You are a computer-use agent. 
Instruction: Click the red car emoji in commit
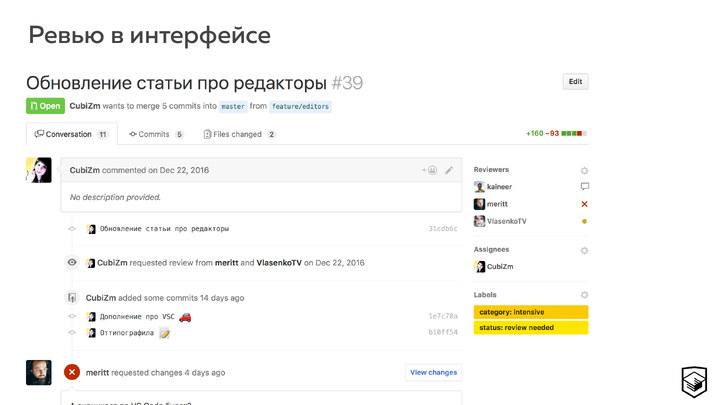tap(185, 317)
